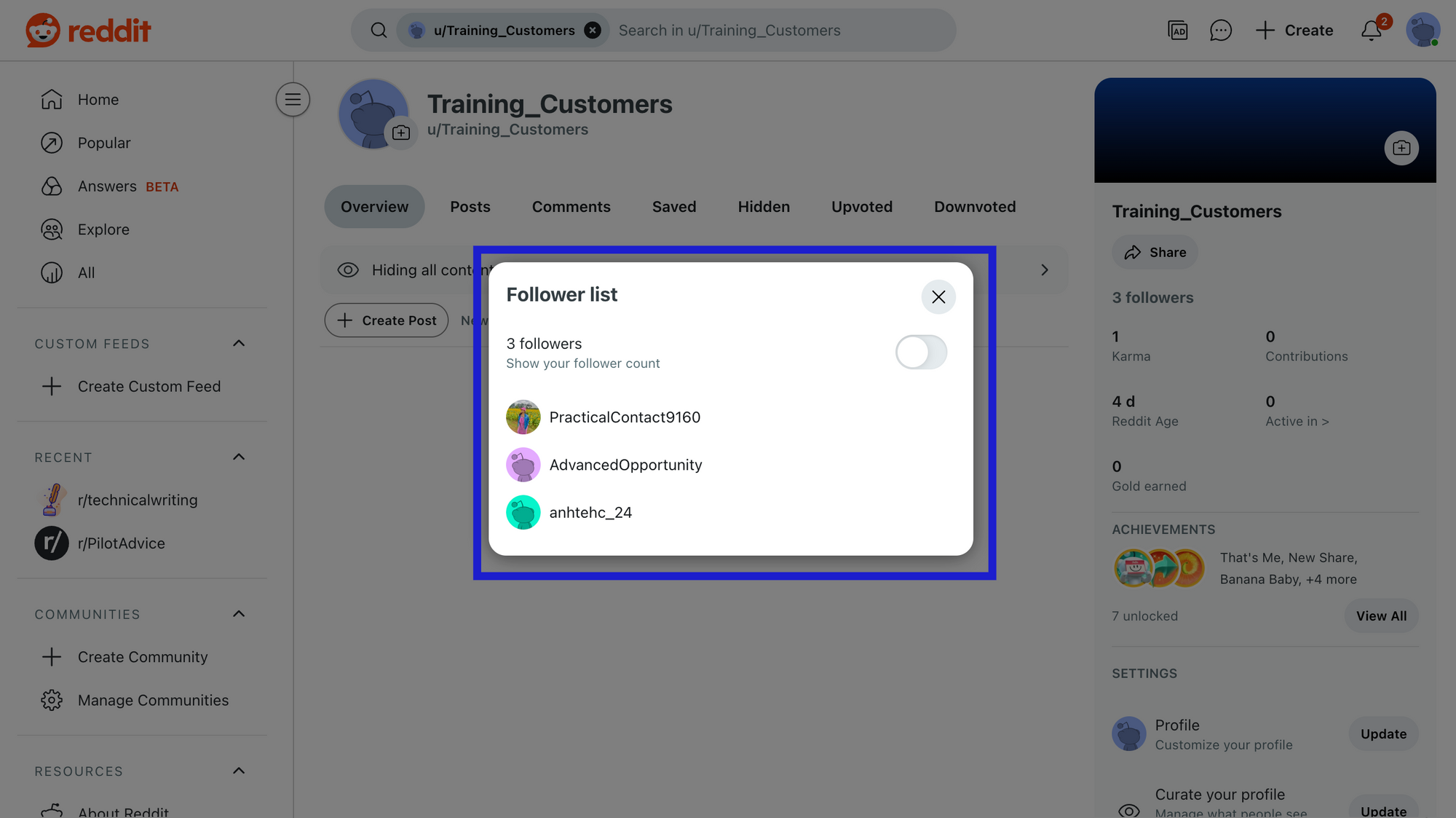The image size is (1456, 818).
Task: Click the advertise icon in the header
Action: pyautogui.click(x=1177, y=30)
